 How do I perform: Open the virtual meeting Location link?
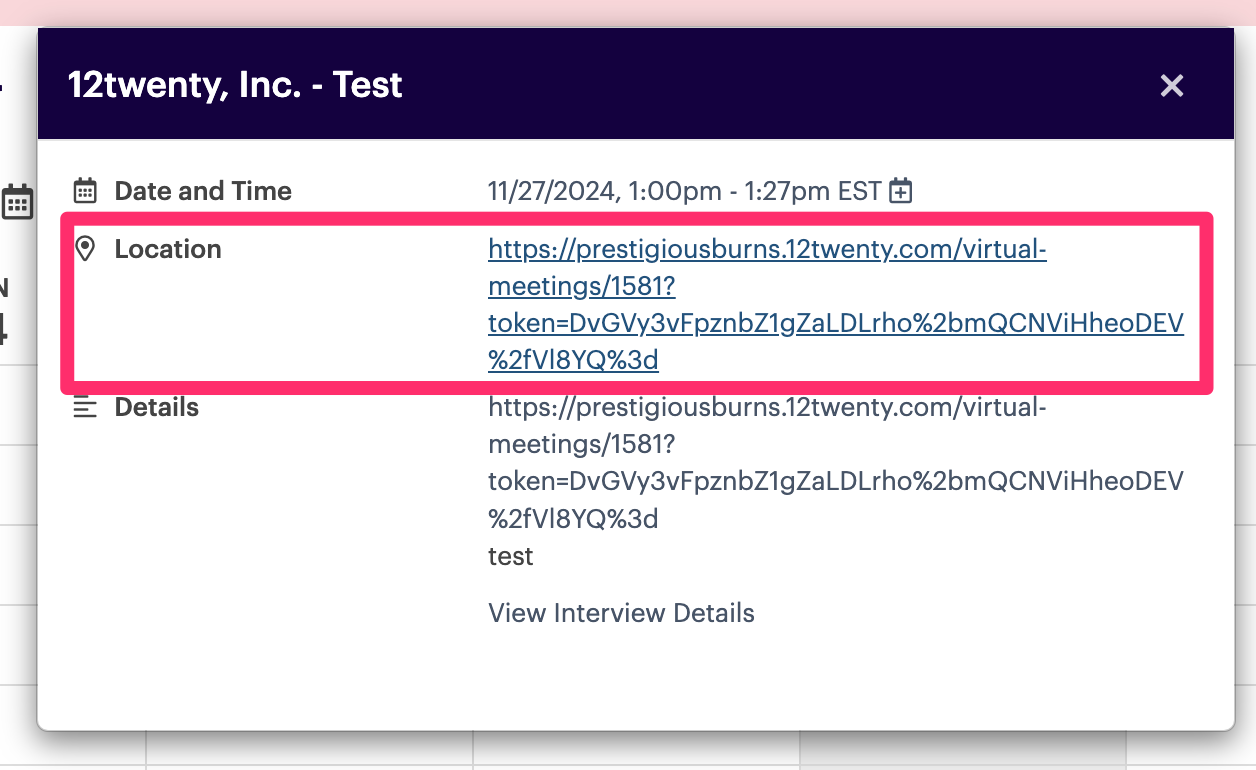[x=836, y=305]
